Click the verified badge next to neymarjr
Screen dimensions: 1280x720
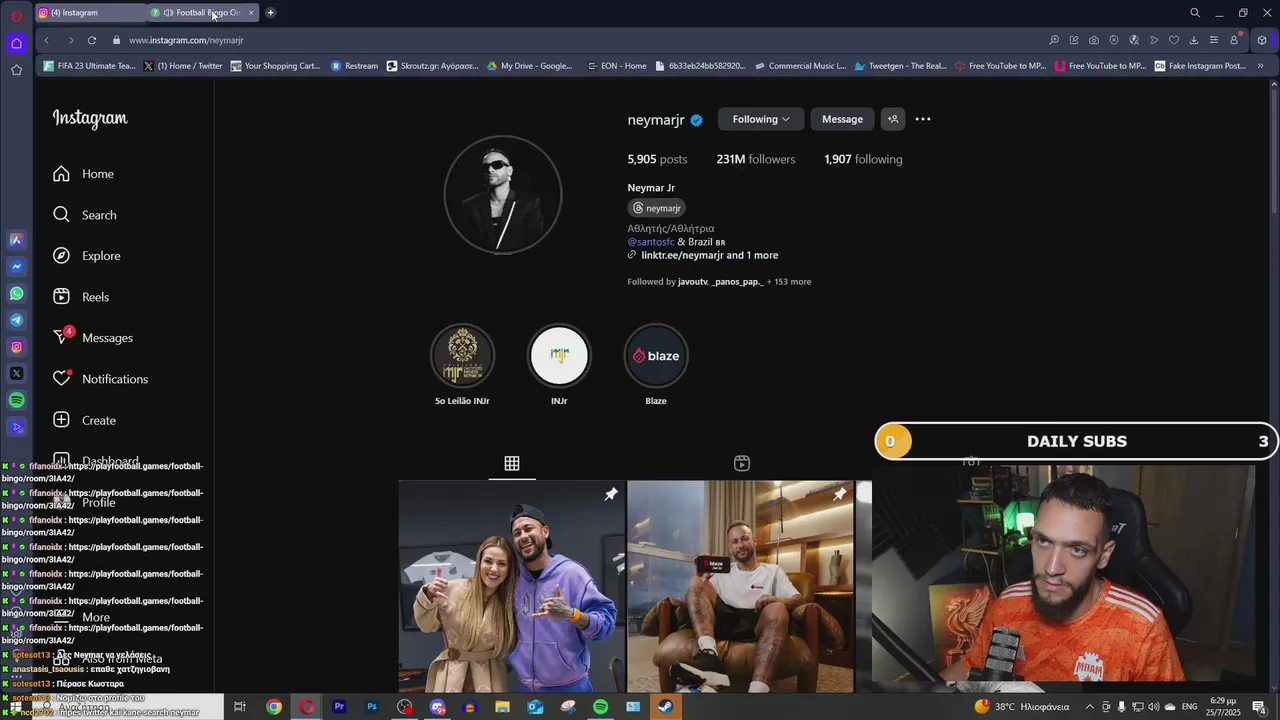[x=696, y=120]
